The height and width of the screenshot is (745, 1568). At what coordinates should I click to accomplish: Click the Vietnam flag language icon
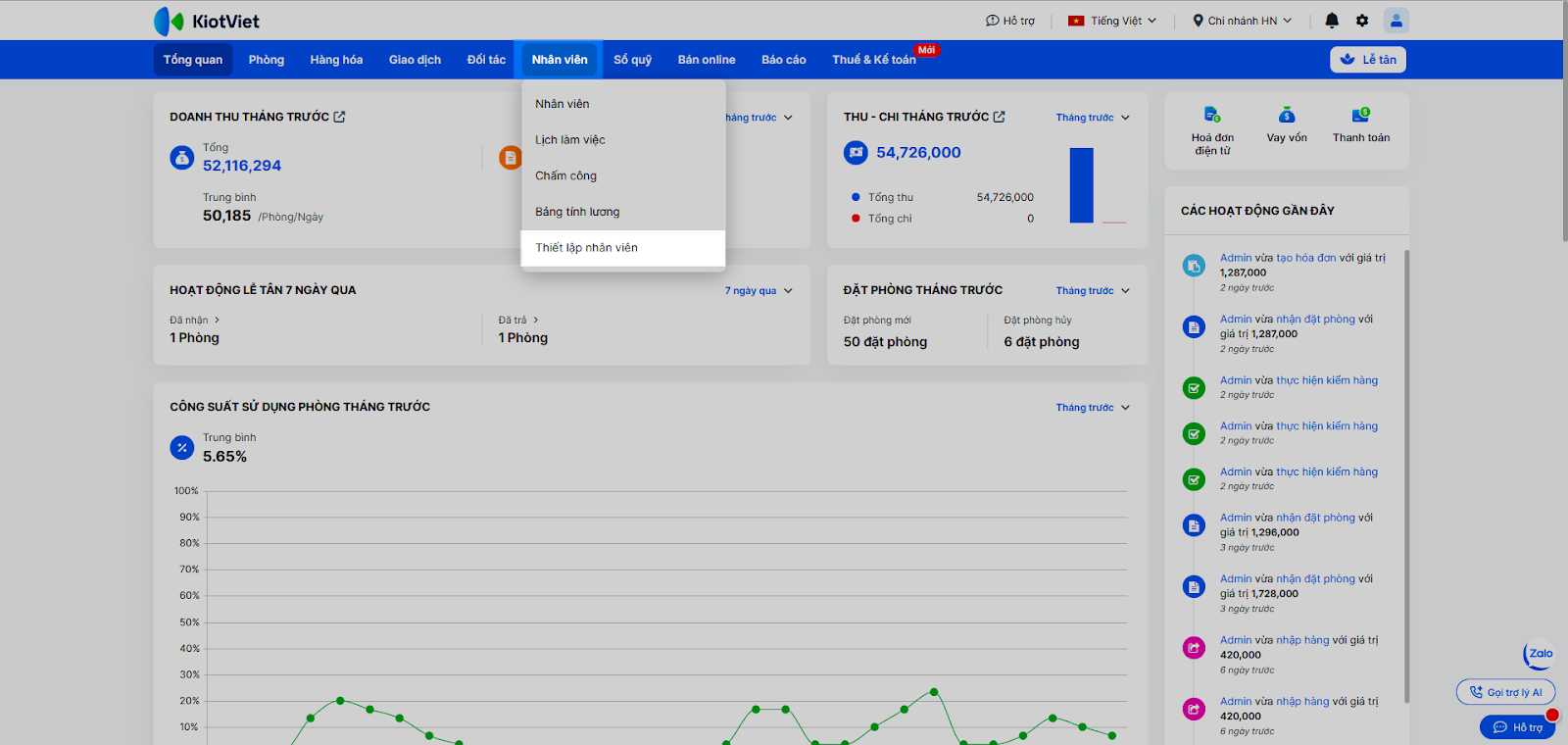click(1076, 21)
